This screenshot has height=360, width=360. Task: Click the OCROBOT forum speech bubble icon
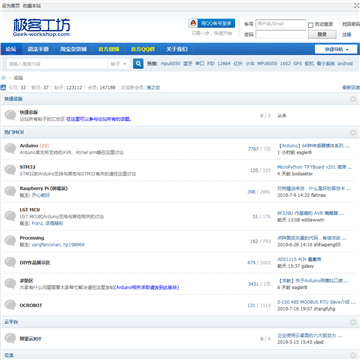pos(10,305)
